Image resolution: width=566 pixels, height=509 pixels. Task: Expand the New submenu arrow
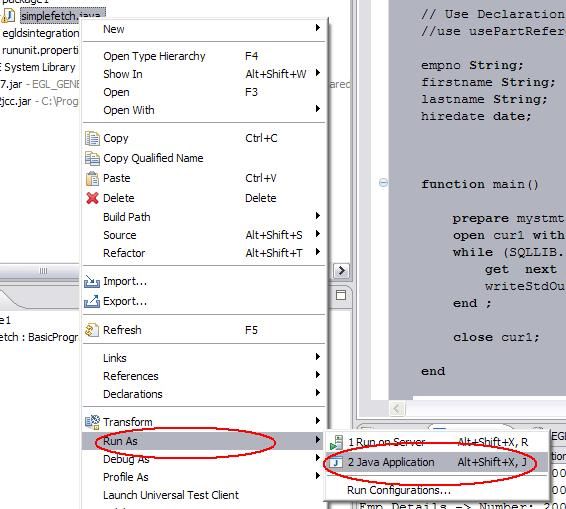[x=318, y=28]
